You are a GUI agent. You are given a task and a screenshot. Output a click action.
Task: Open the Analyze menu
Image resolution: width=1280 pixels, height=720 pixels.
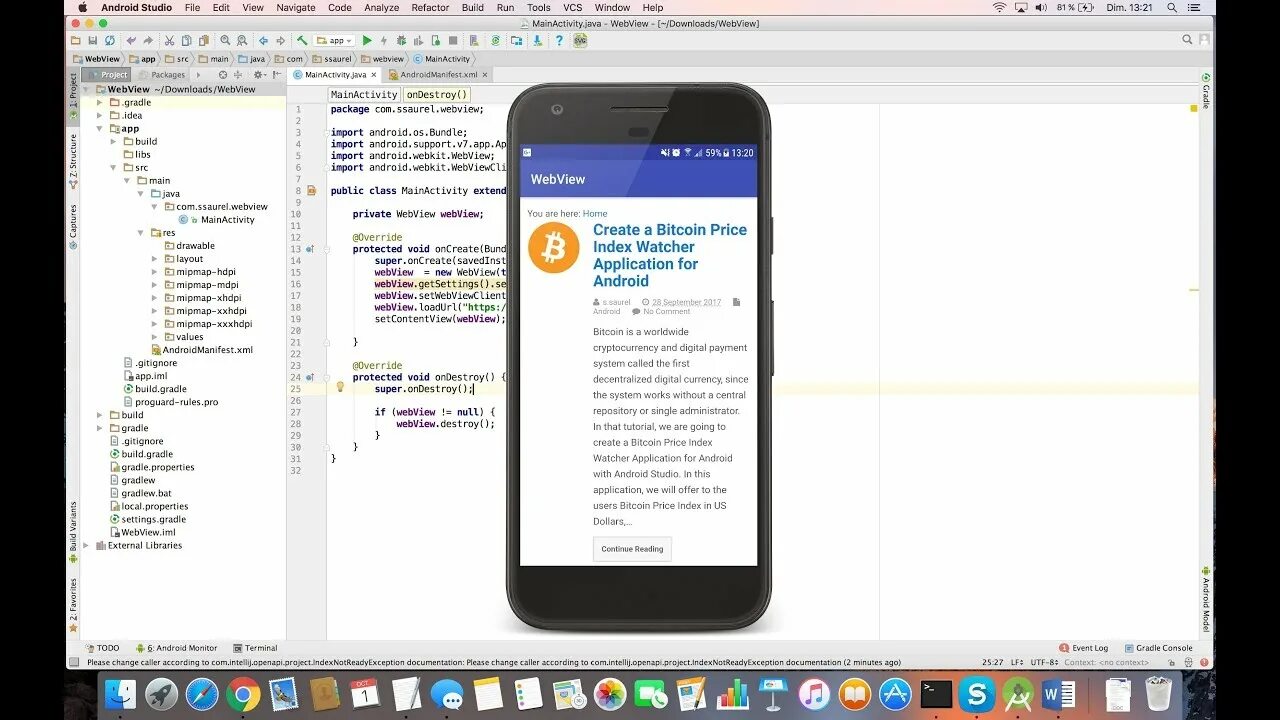point(381,7)
